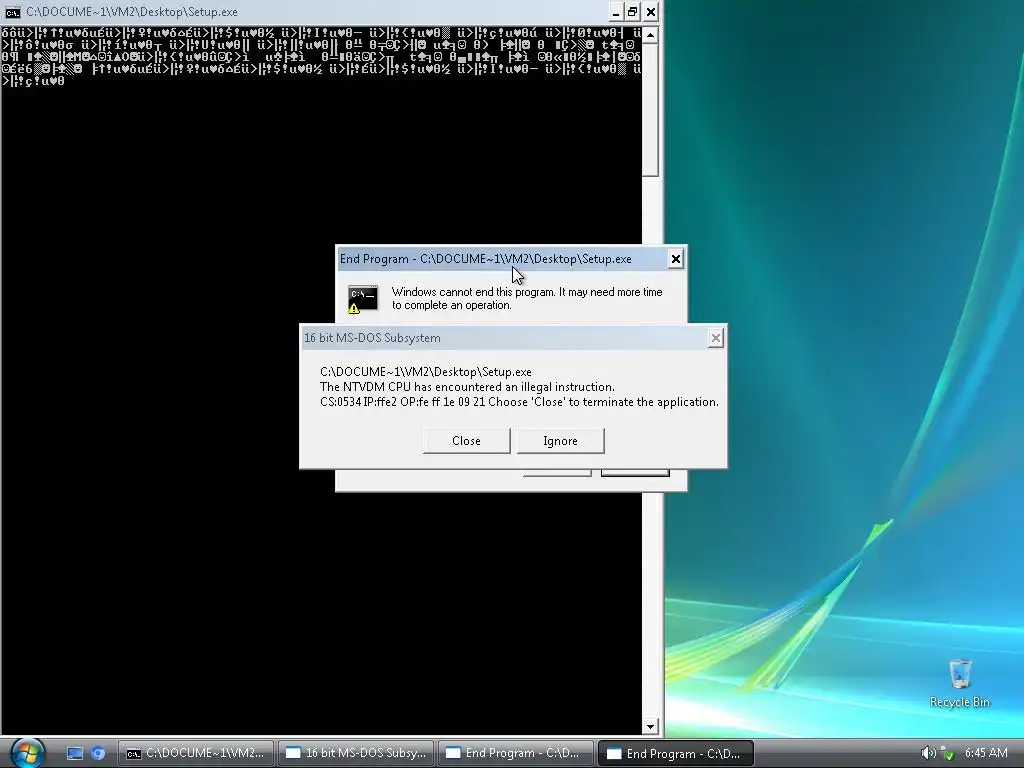
Task: Click the greyed X of 16 bit MS-DOS Subsystem
Action: tap(716, 338)
